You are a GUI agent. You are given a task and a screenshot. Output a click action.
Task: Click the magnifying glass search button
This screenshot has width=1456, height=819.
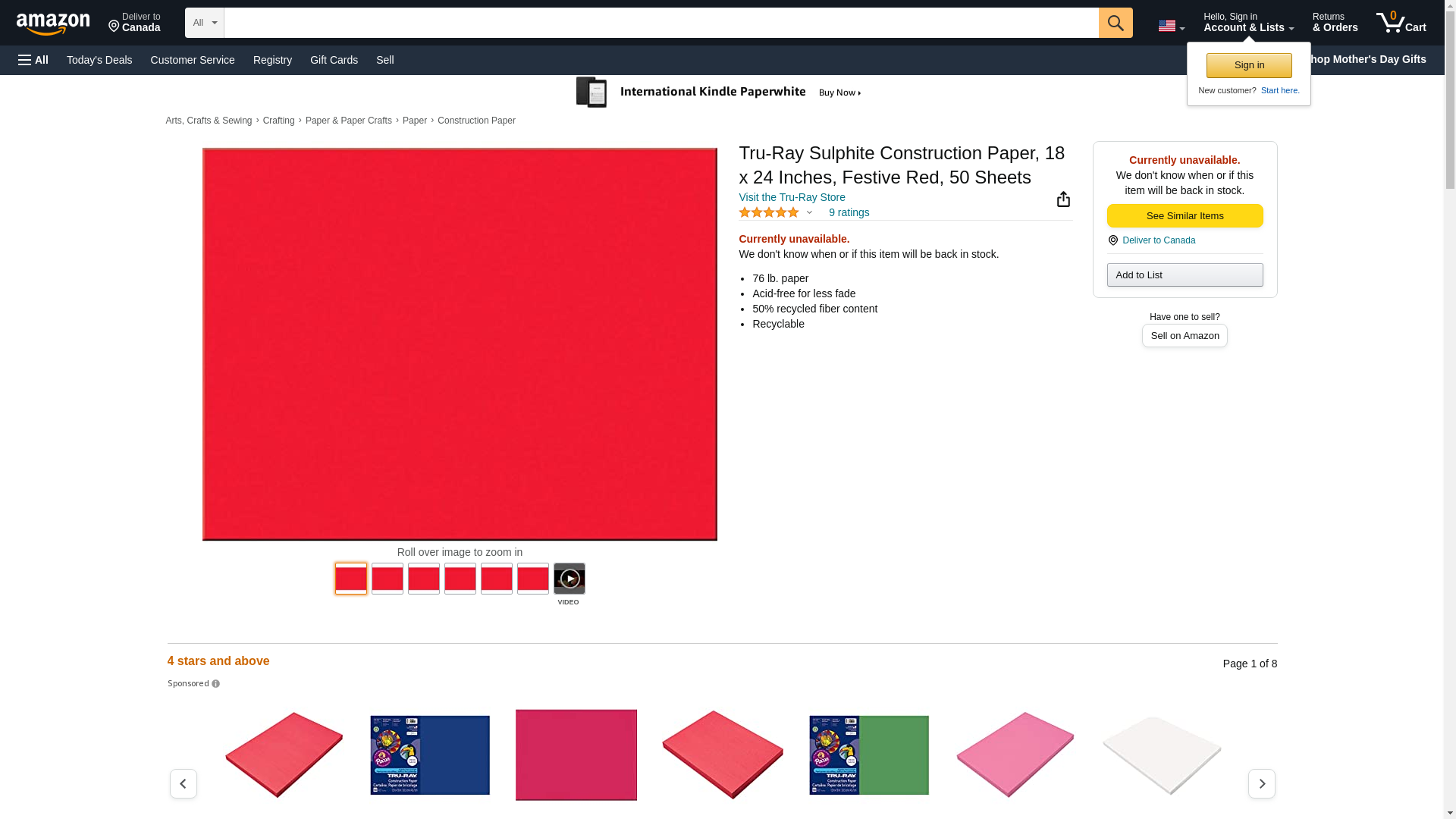pyautogui.click(x=1116, y=23)
